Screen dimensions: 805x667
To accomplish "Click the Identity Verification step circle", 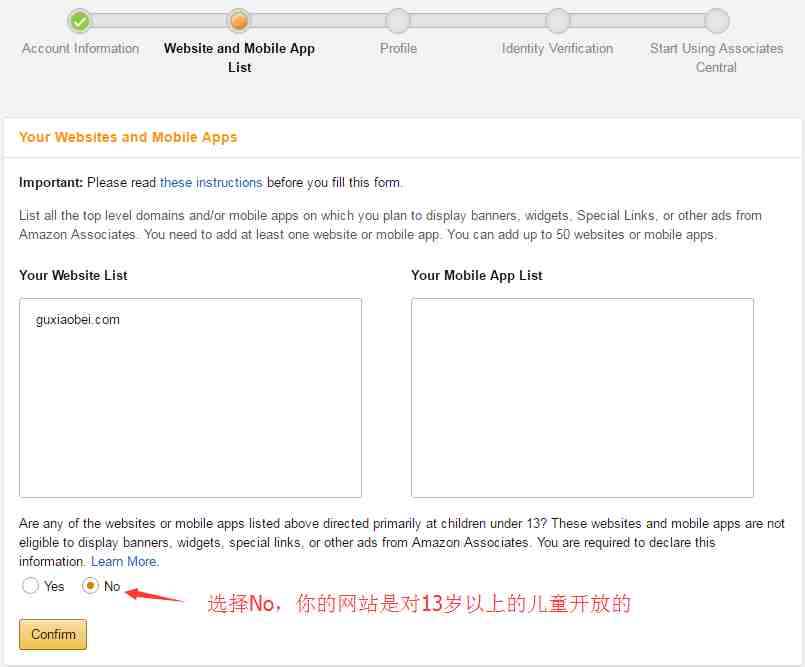I will [558, 21].
